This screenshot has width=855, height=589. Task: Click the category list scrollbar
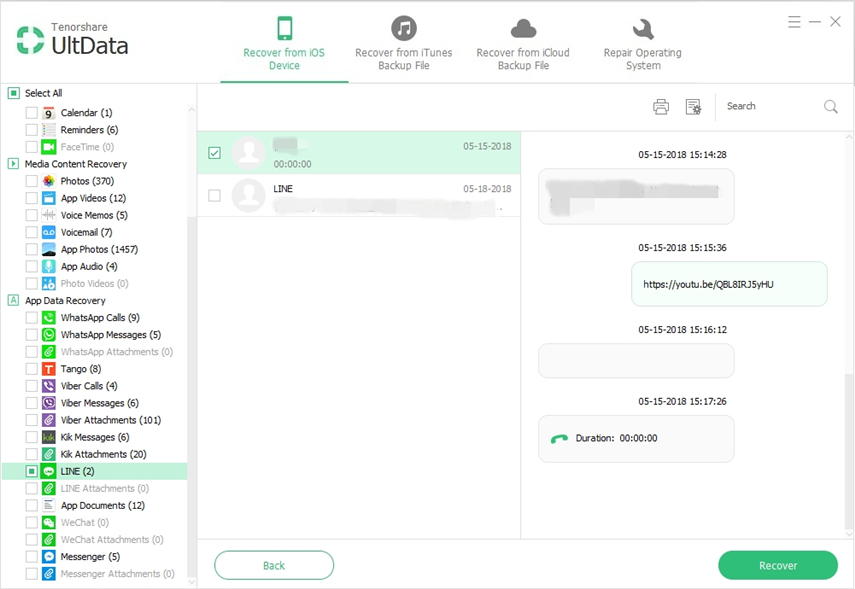[191, 395]
